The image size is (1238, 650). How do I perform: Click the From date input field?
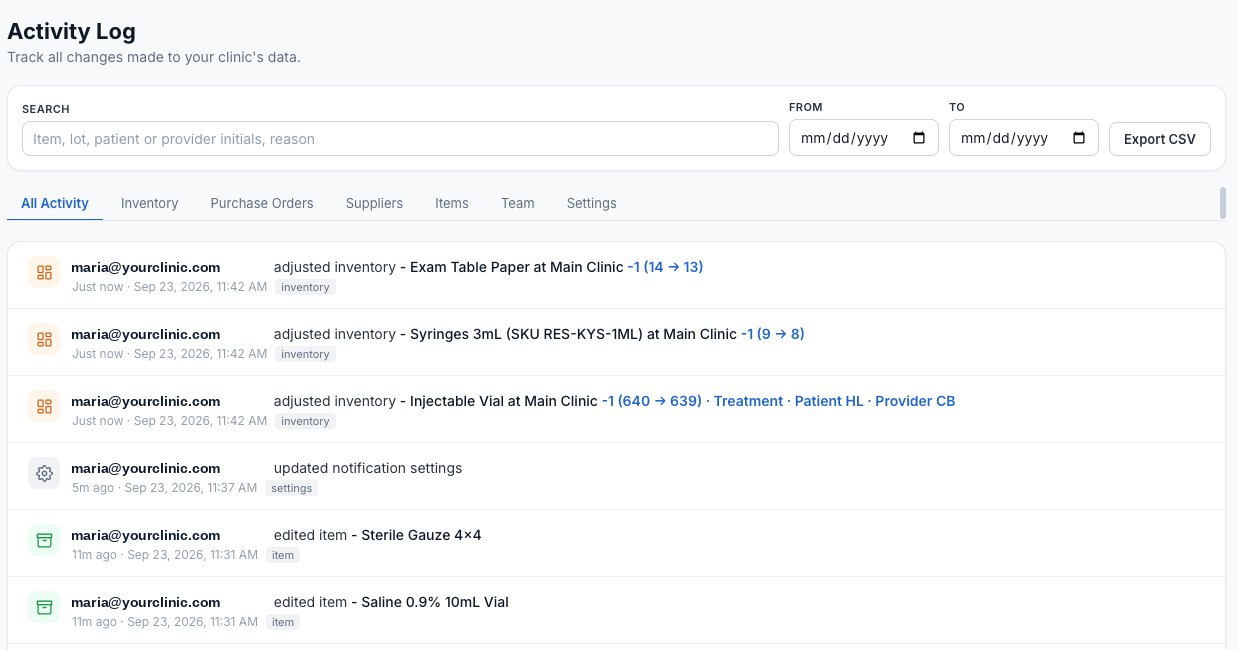click(864, 138)
